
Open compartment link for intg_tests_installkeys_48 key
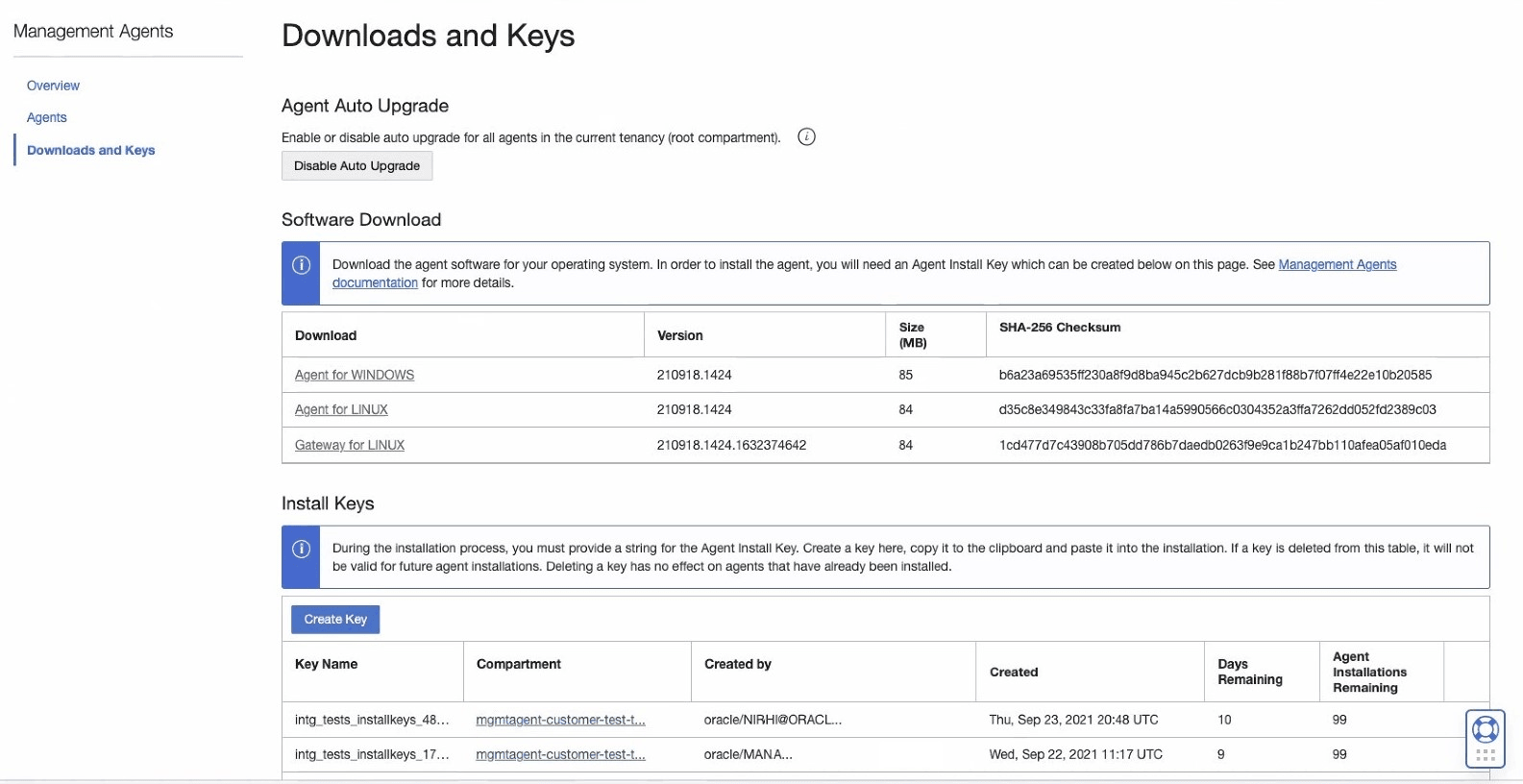[x=560, y=720]
